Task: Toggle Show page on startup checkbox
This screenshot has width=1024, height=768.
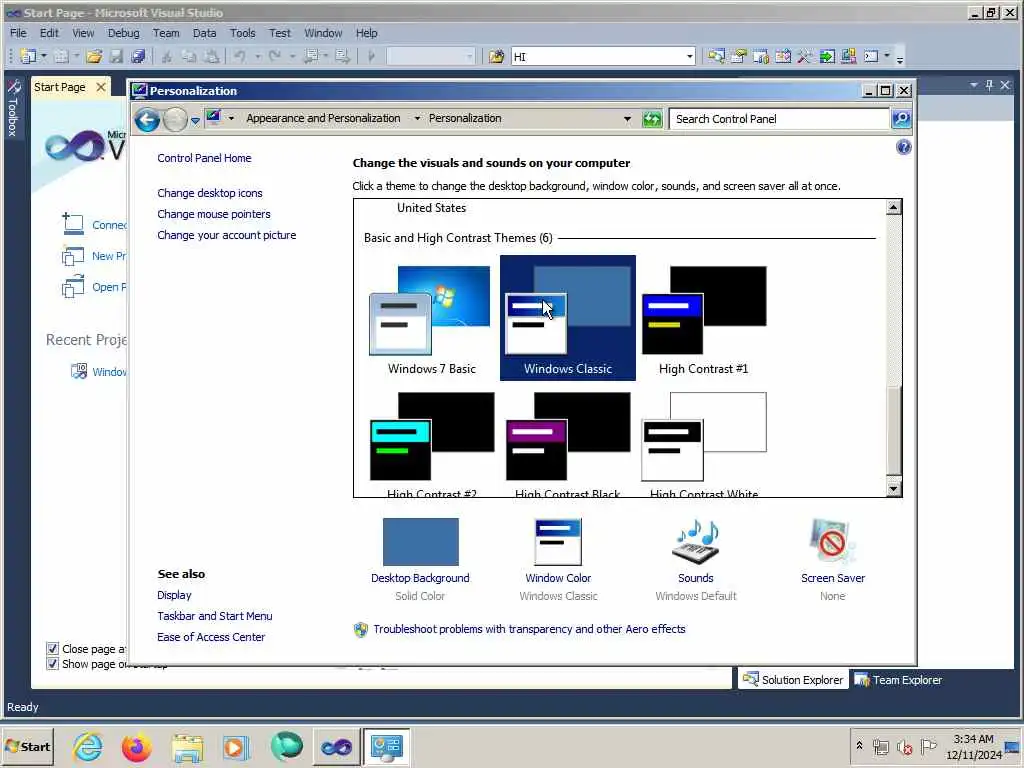Action: pyautogui.click(x=52, y=664)
